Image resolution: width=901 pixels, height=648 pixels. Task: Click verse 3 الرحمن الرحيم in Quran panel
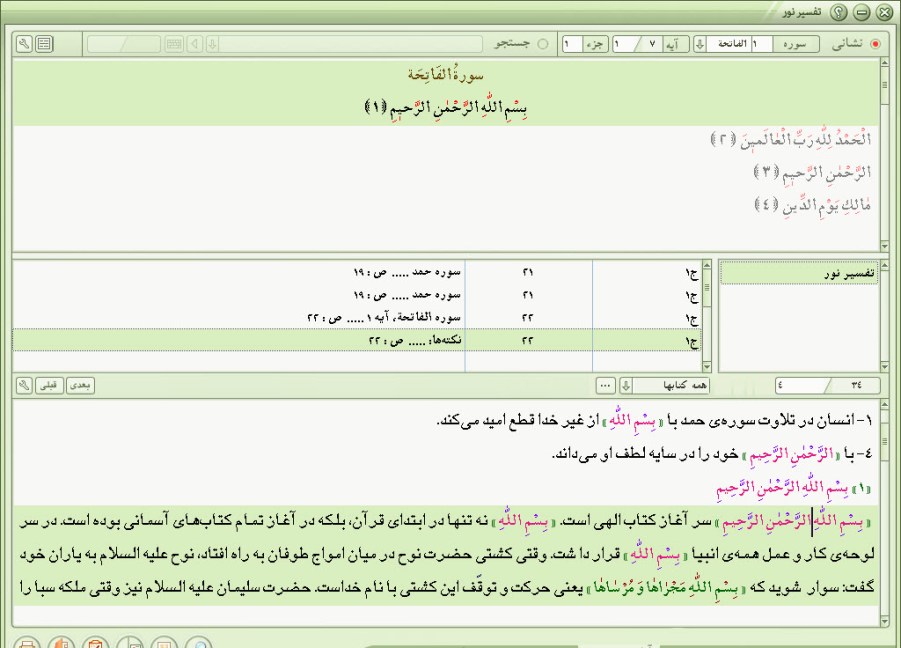point(813,172)
